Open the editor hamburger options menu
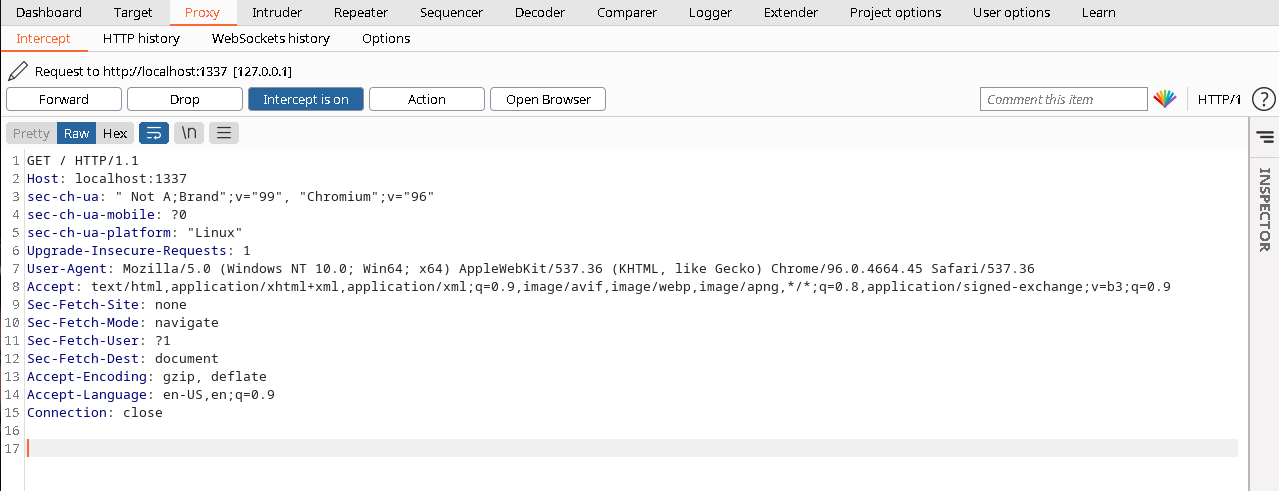The image size is (1279, 491). click(223, 133)
